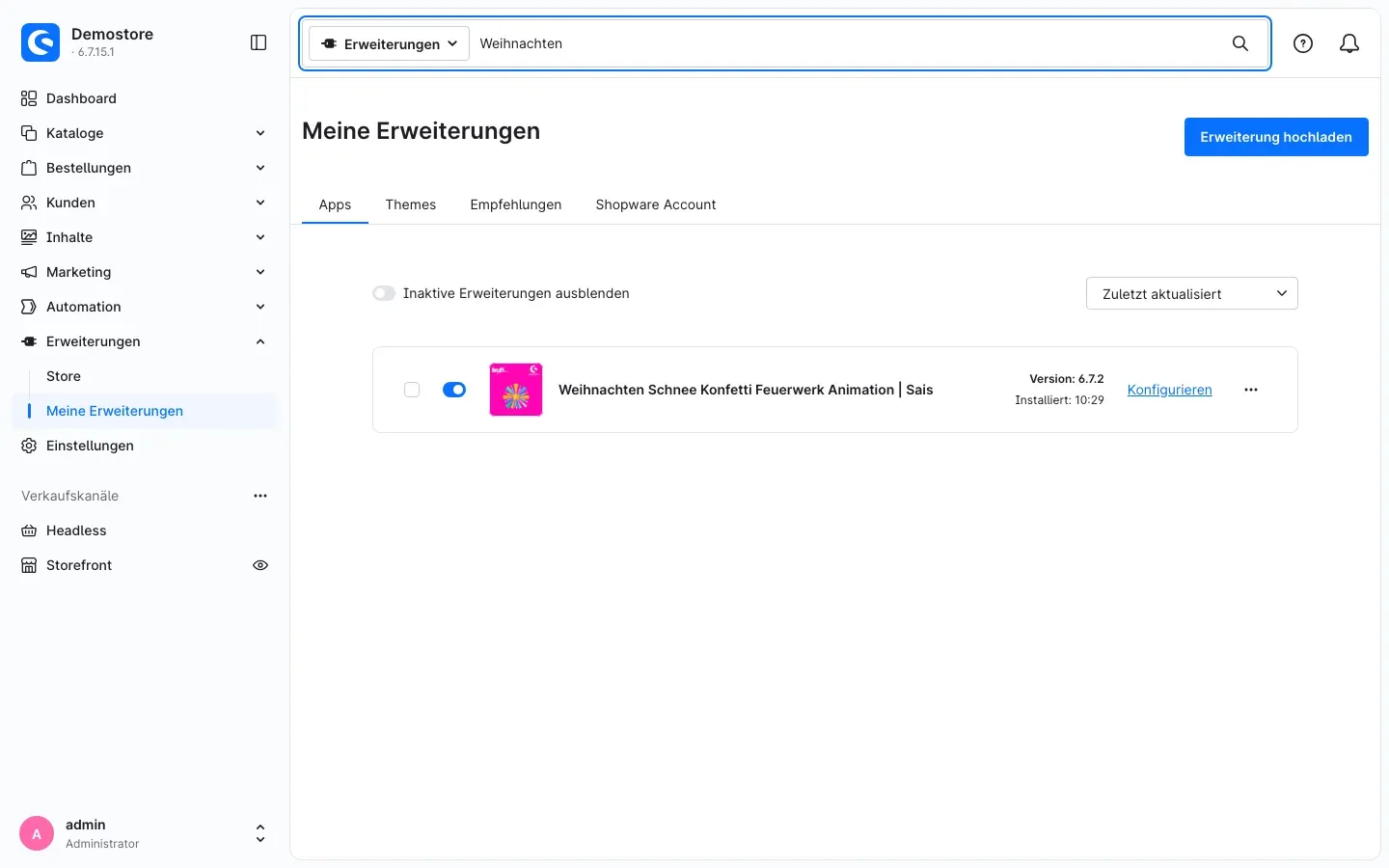Click the Dashboard icon in sidebar

(29, 98)
